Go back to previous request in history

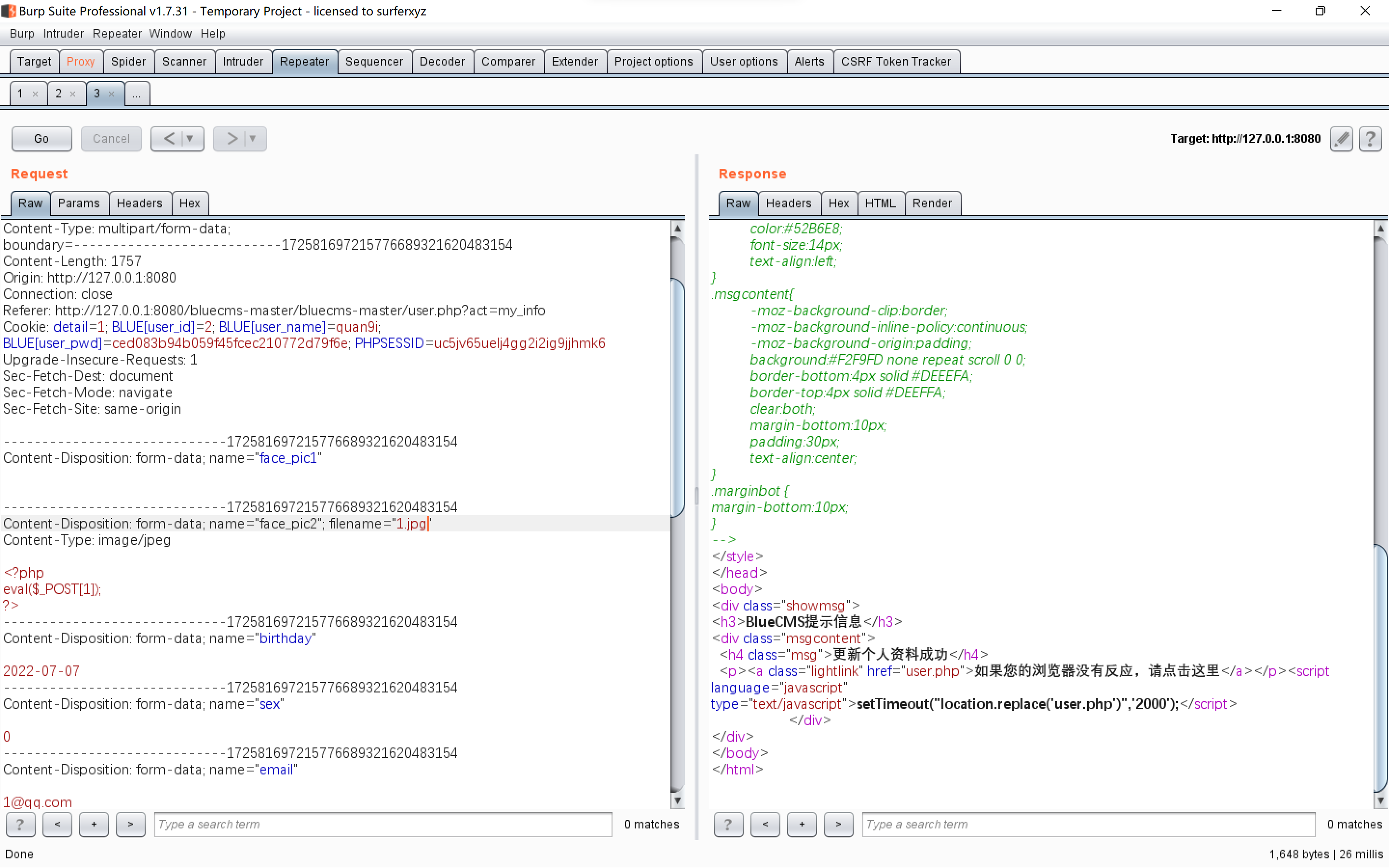pyautogui.click(x=168, y=139)
